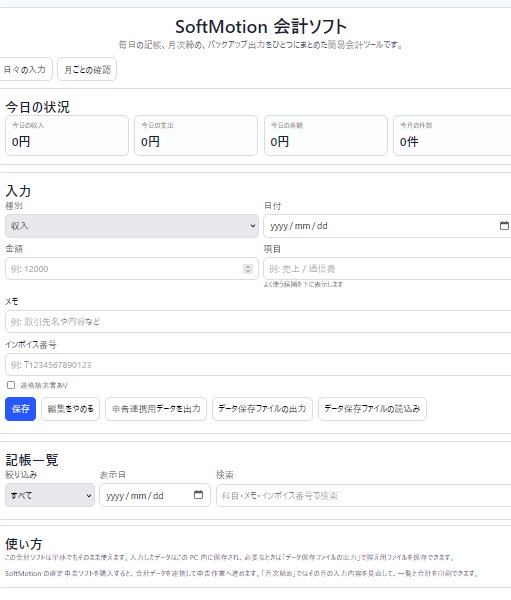Open the 絞り込み dropdown showing すべて
The width and height of the screenshot is (511, 600).
click(x=50, y=495)
